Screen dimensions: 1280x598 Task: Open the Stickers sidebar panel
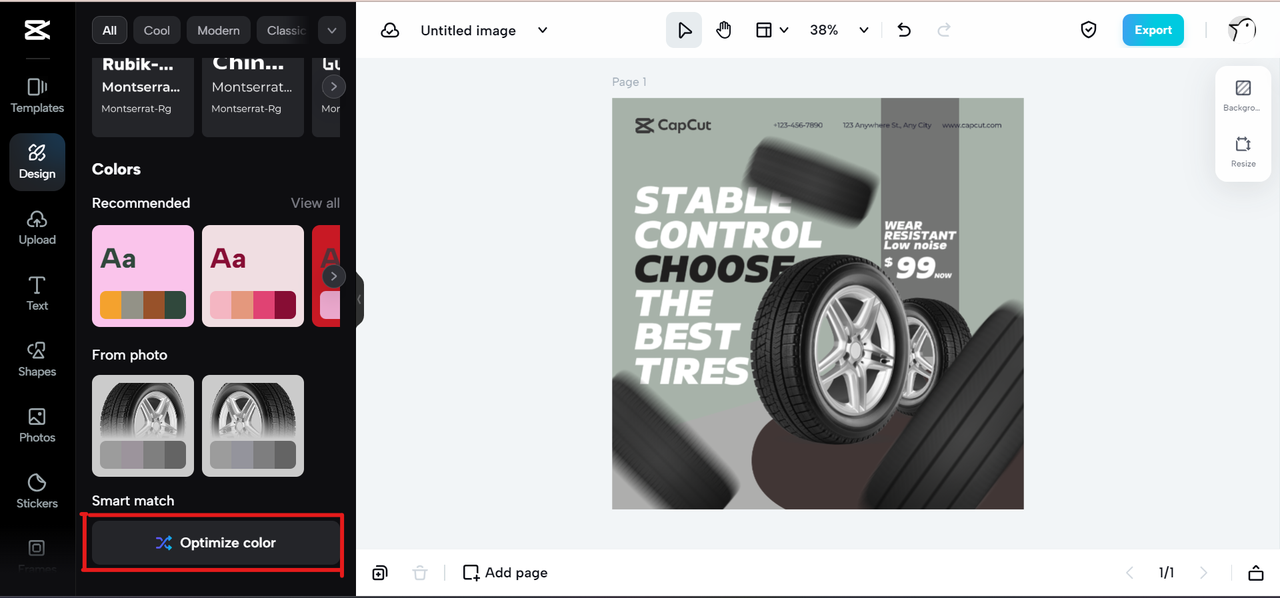pyautogui.click(x=37, y=492)
